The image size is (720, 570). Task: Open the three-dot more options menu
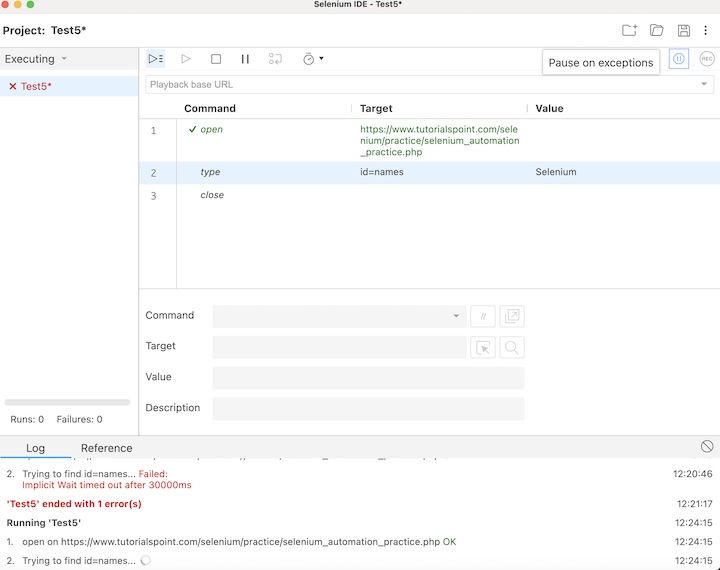click(x=706, y=31)
